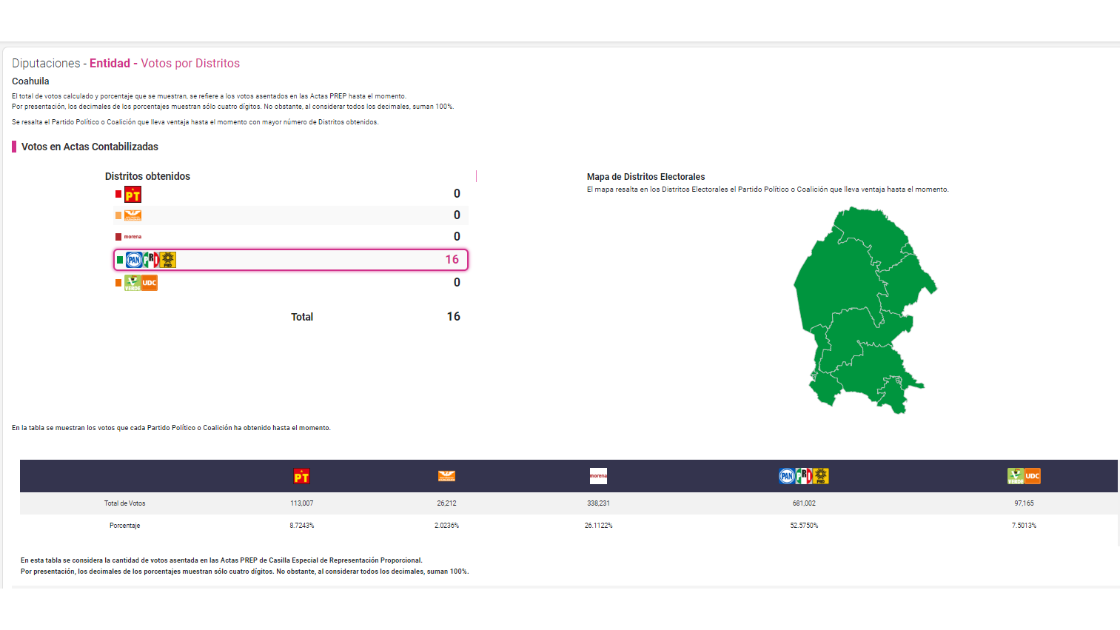Click the PAN-PRI-PRD coalition logo in districts list
Image resolution: width=1120 pixels, height=630 pixels.
point(151,260)
